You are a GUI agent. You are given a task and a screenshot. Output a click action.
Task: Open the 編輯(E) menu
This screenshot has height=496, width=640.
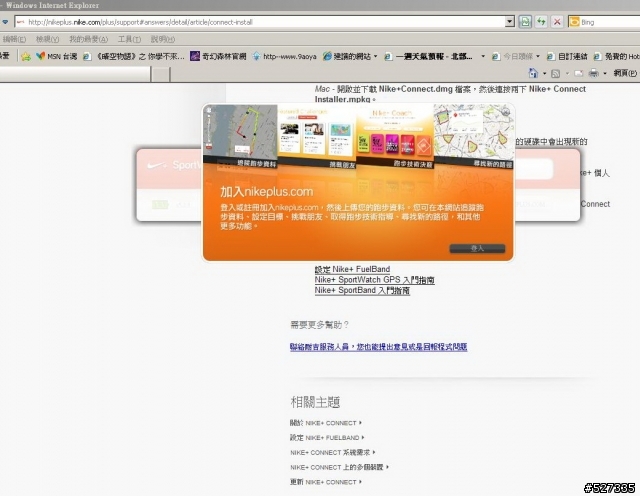(14, 39)
